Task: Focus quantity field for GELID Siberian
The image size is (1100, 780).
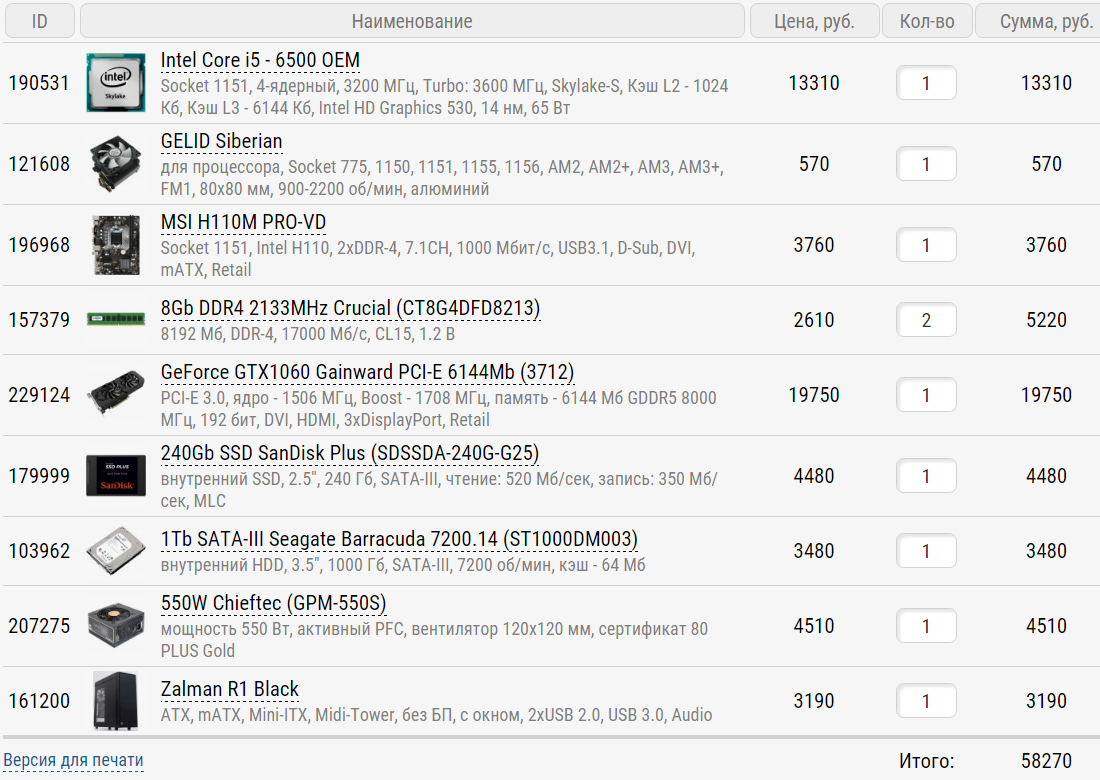Action: 926,164
